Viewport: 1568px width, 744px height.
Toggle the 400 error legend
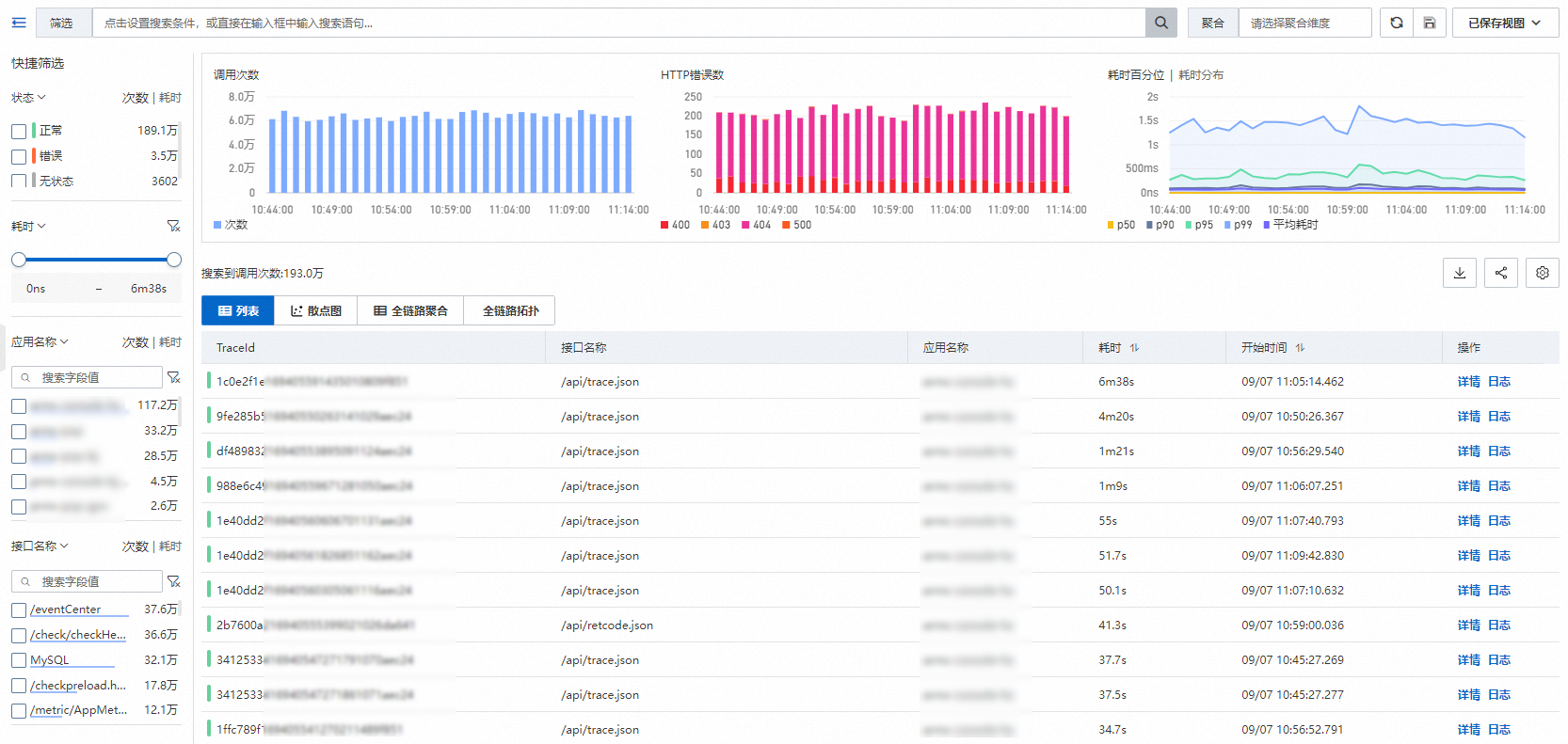[x=675, y=225]
